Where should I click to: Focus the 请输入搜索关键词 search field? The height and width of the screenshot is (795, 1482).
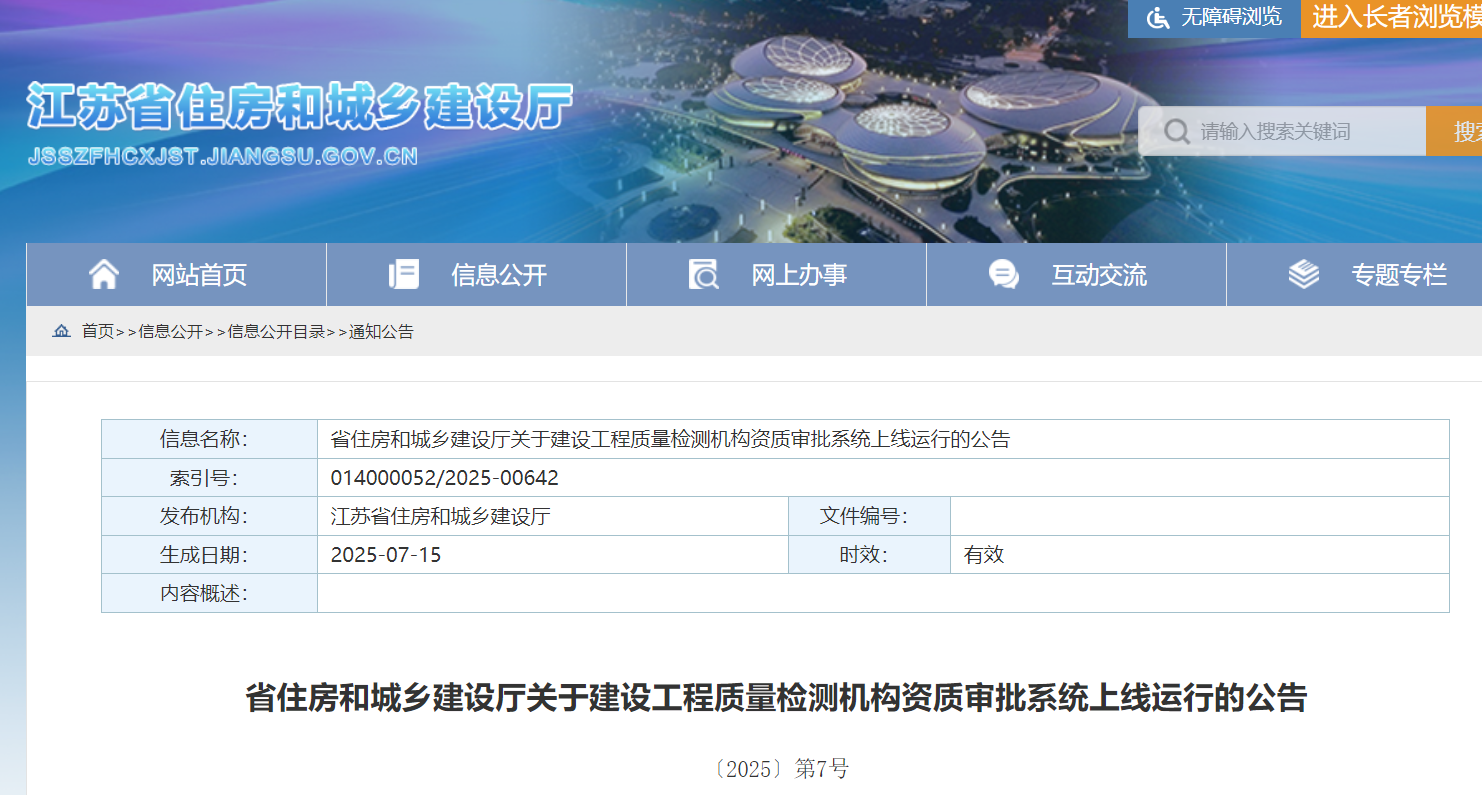point(1282,131)
